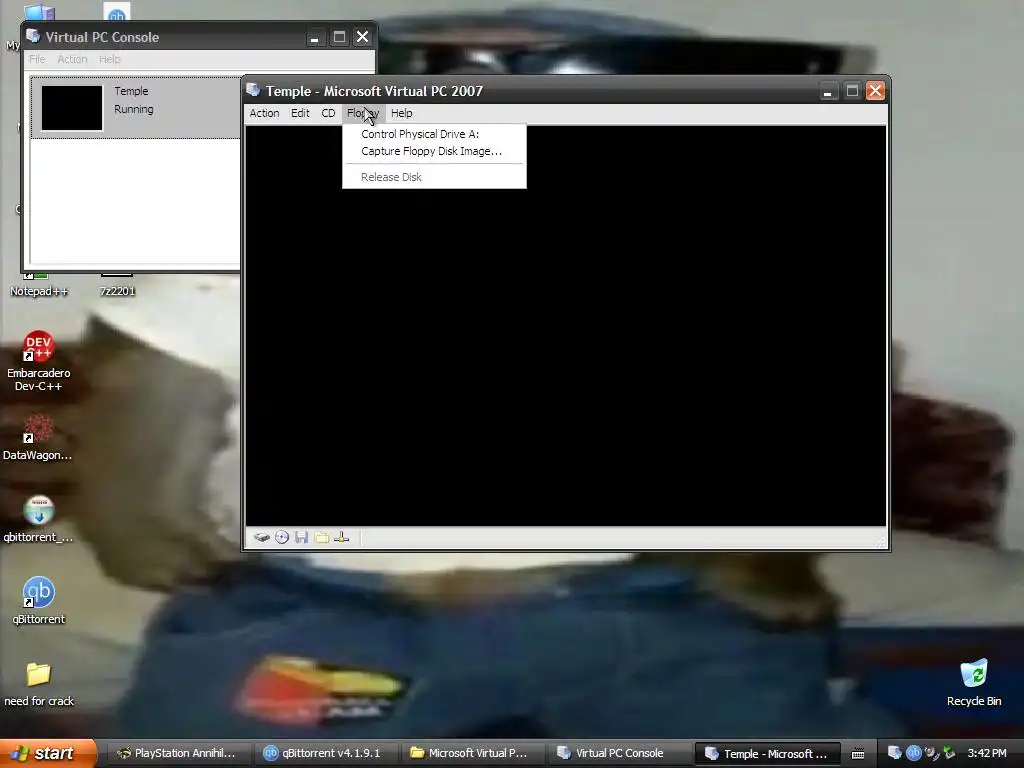Open DataWagon desktop shortcut icon
Screen dimensions: 1024x768
pyautogui.click(x=37, y=438)
